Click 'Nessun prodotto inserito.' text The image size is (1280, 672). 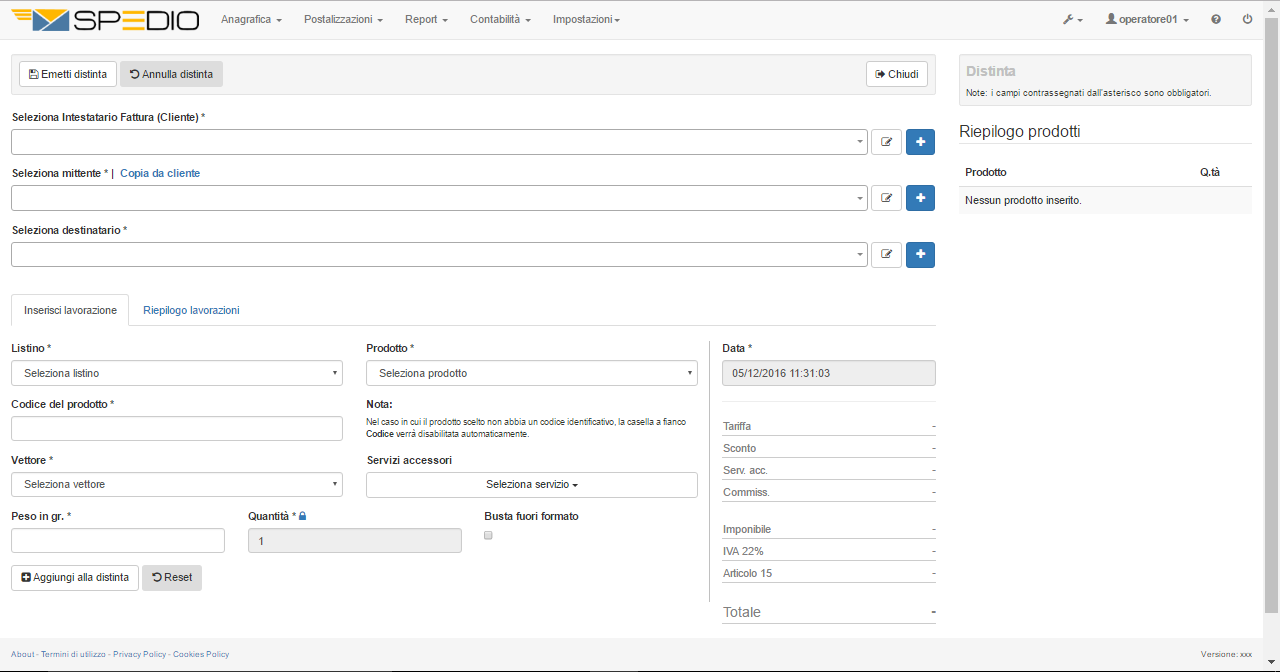[x=1023, y=200]
